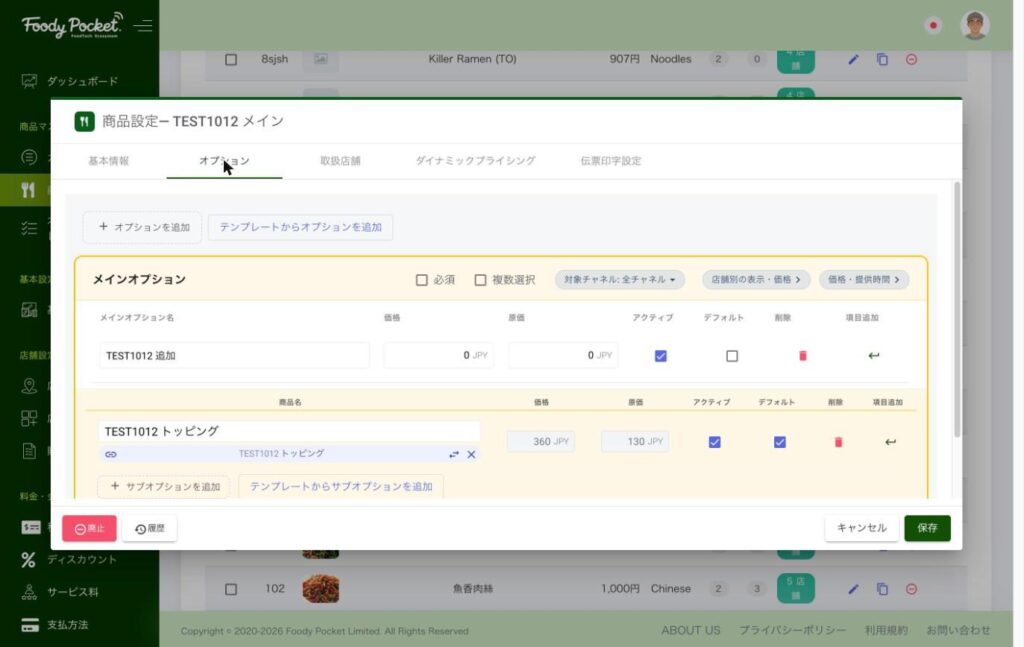The height and width of the screenshot is (647, 1024).
Task: Open the 伝票印字設定 tab
Action: [611, 161]
